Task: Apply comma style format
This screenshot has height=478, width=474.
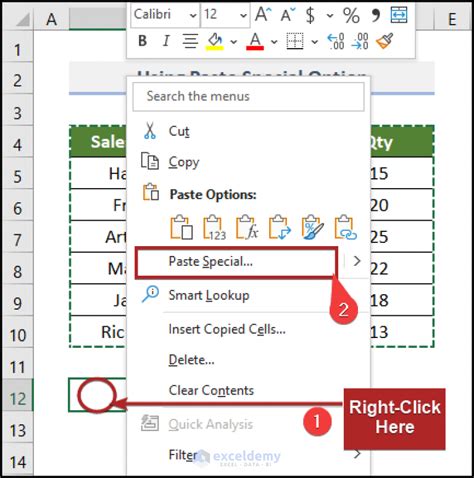Action: pyautogui.click(x=375, y=15)
